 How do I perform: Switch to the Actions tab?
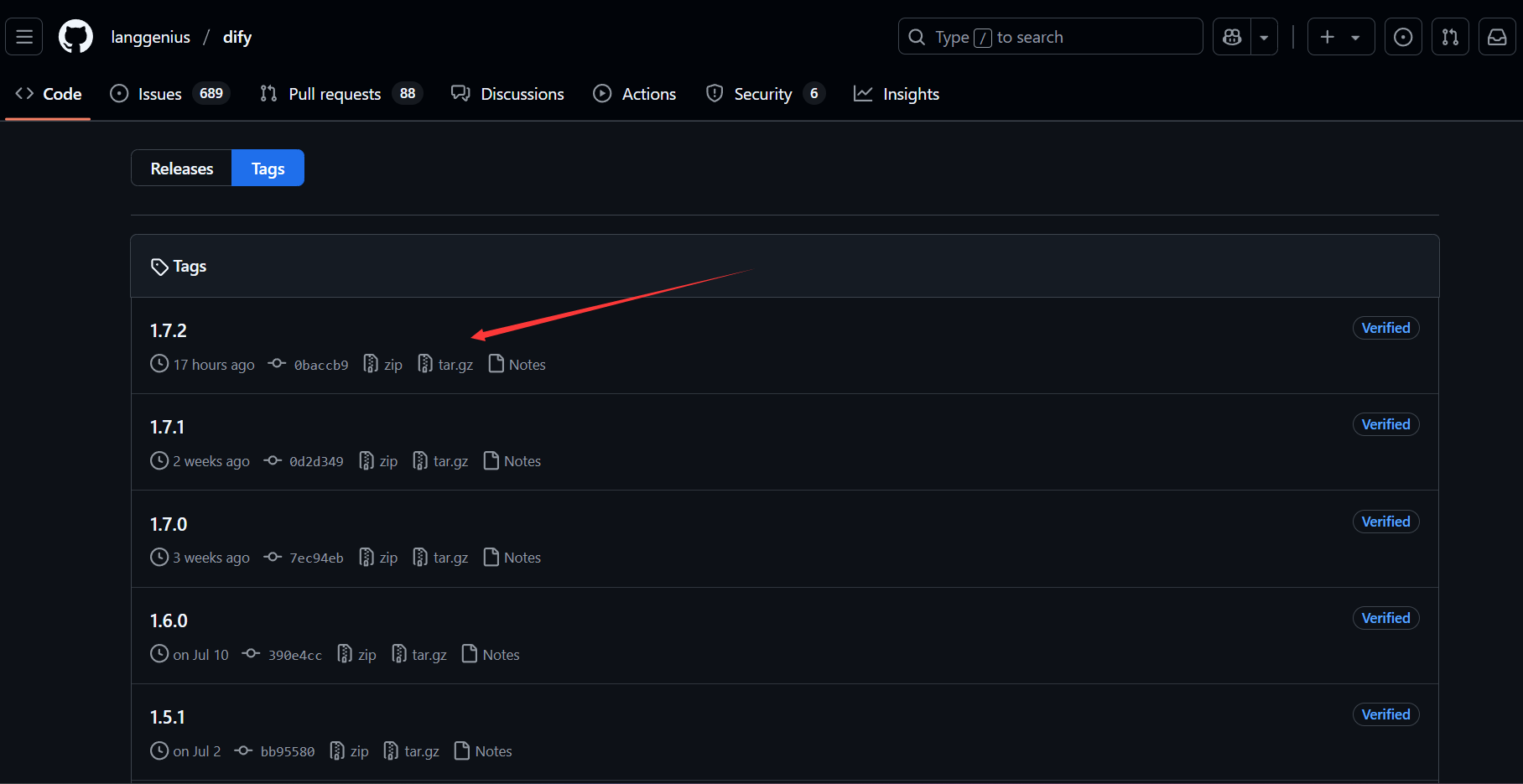[635, 94]
